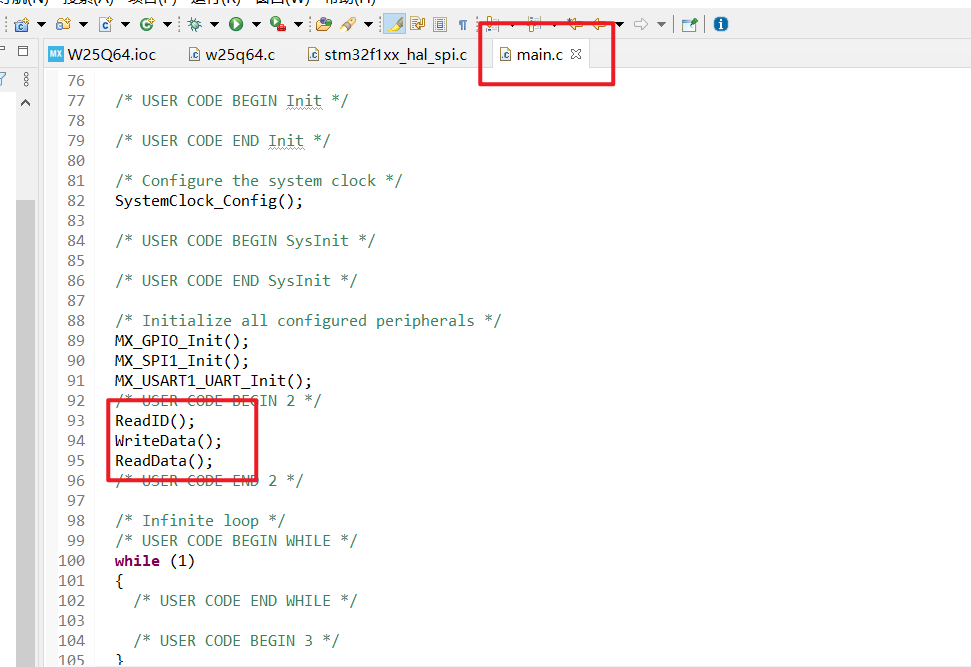Viewport: 971px width, 667px height.
Task: Close the main.c tab
Action: (x=576, y=54)
